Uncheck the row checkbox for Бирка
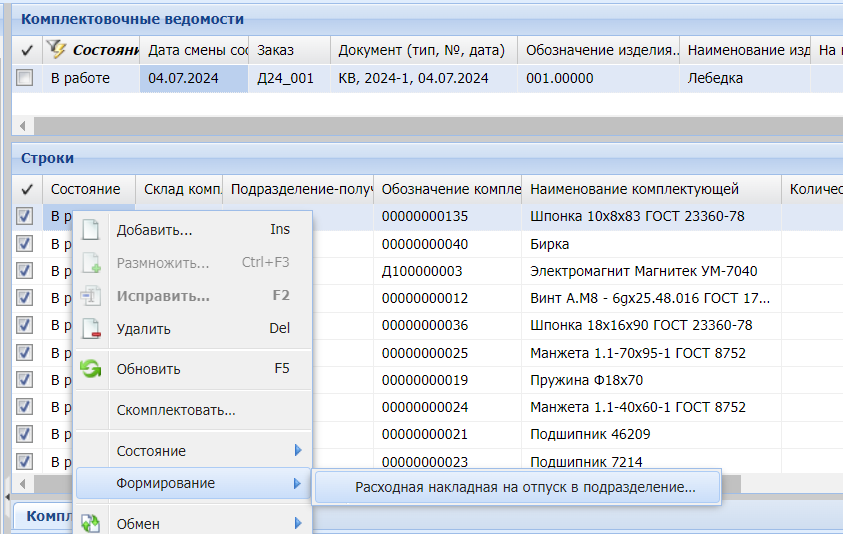This screenshot has height=534, width=843. click(x=25, y=244)
